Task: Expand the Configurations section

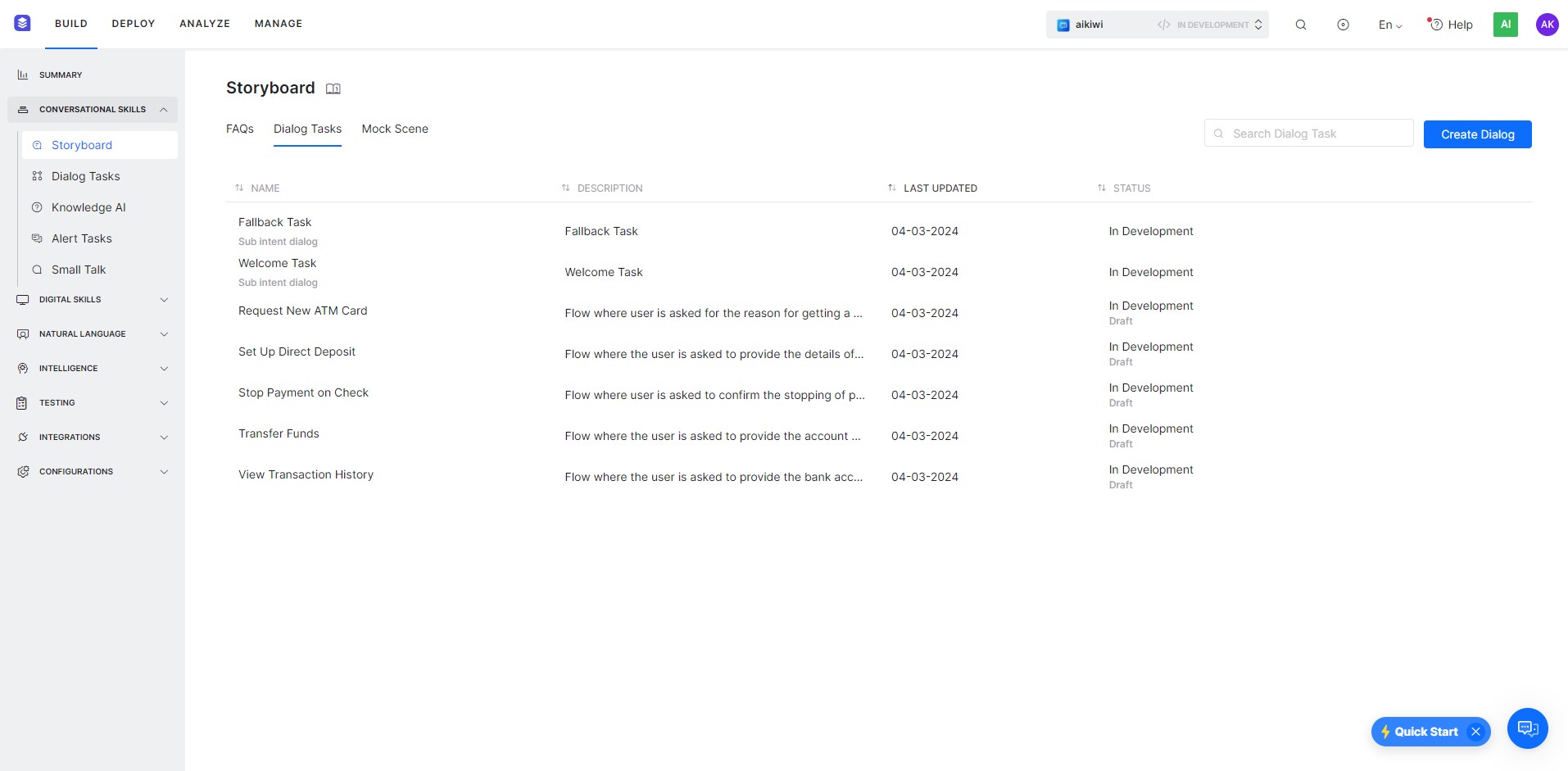Action: coord(164,472)
